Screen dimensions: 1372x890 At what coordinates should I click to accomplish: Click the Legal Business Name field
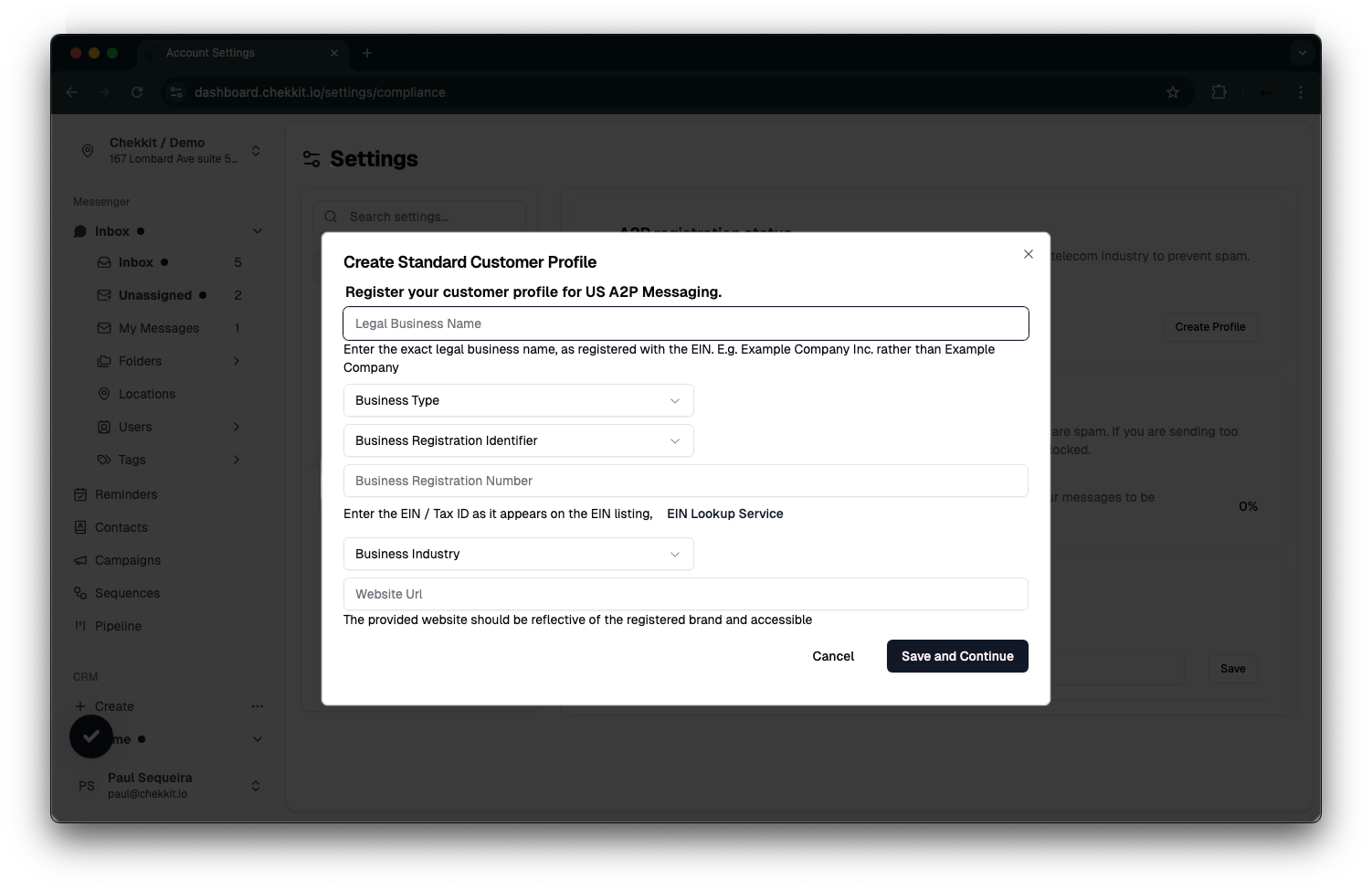[x=686, y=323]
